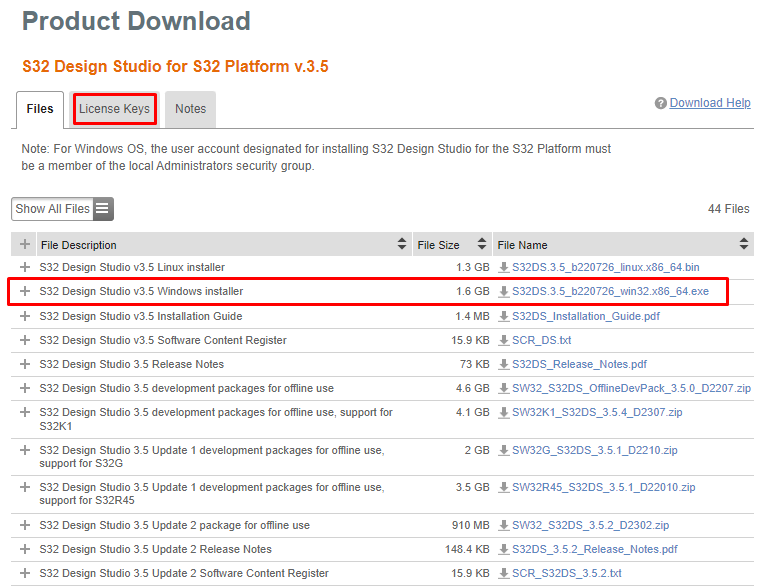This screenshot has height=587, width=783.
Task: Switch to the License Keys tab
Action: [115, 109]
